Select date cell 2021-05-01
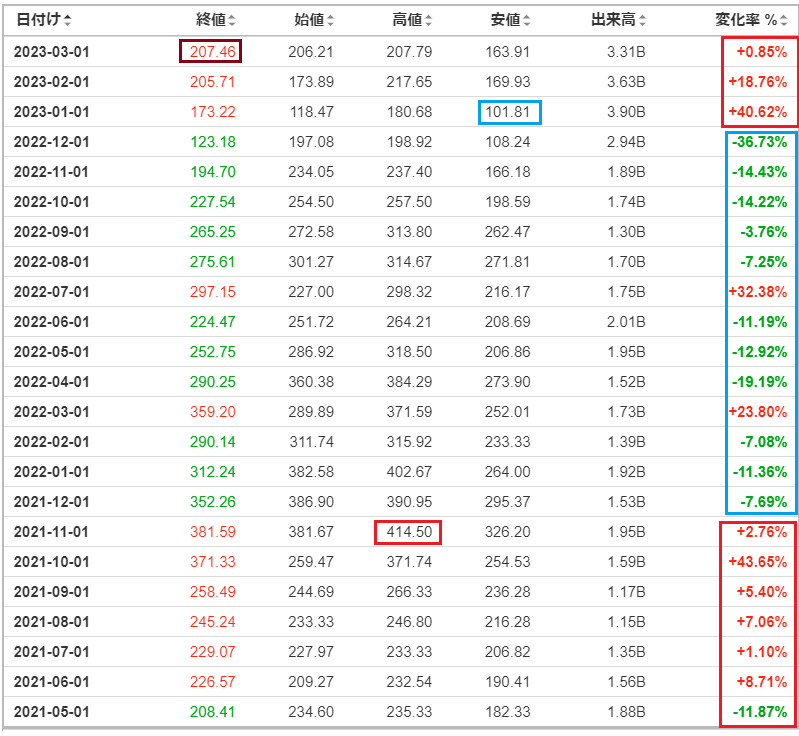Image resolution: width=799 pixels, height=736 pixels. (x=51, y=712)
